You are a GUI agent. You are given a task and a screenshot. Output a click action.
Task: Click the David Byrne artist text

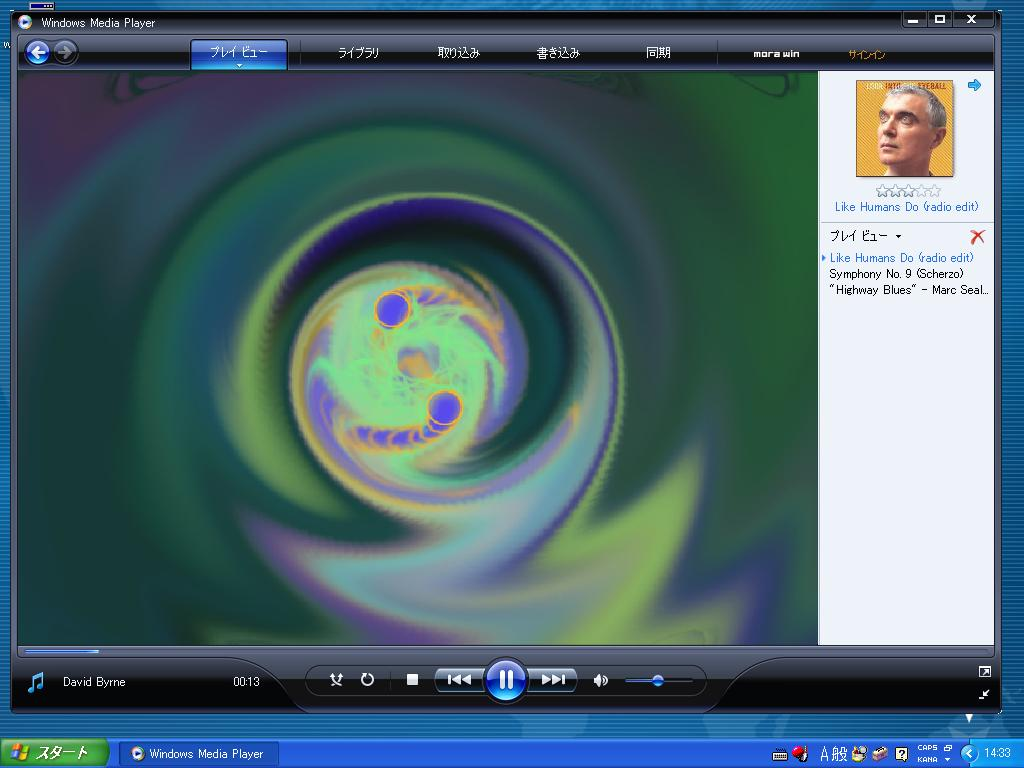pos(94,682)
